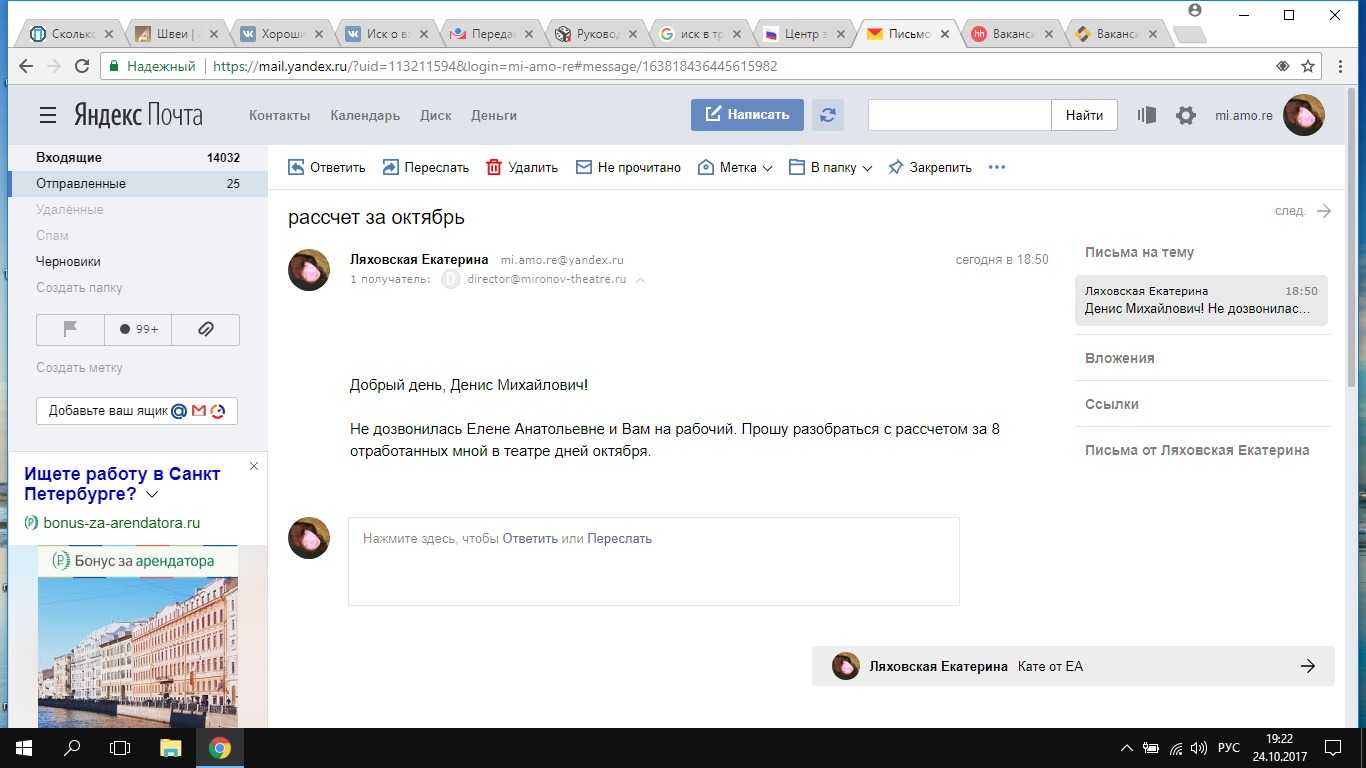Click the Написать compose button

[747, 115]
